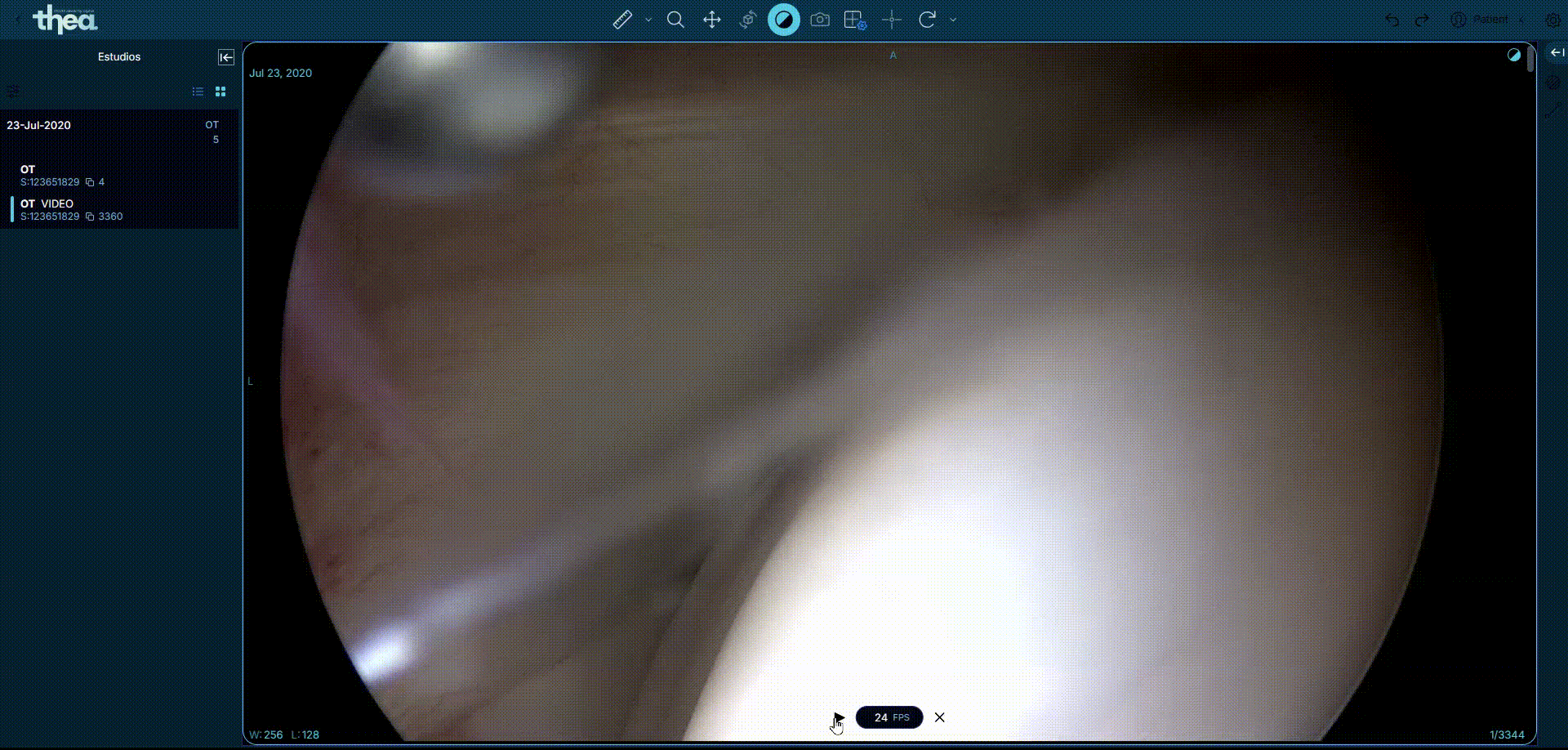Click the 24 FPS frame rate control

click(x=889, y=717)
